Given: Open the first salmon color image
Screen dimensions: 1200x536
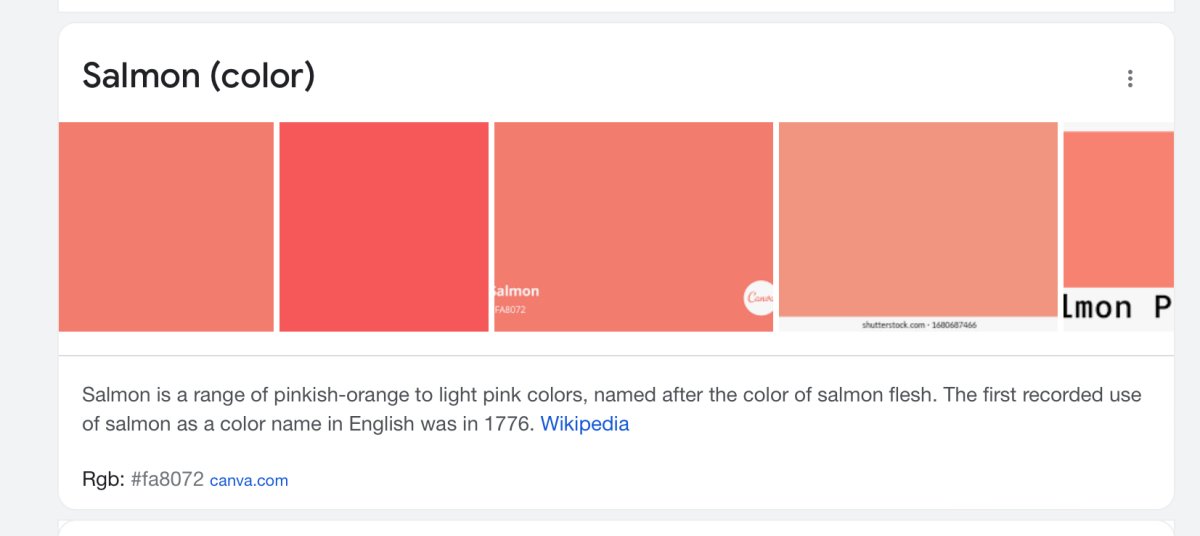Looking at the screenshot, I should 166,226.
